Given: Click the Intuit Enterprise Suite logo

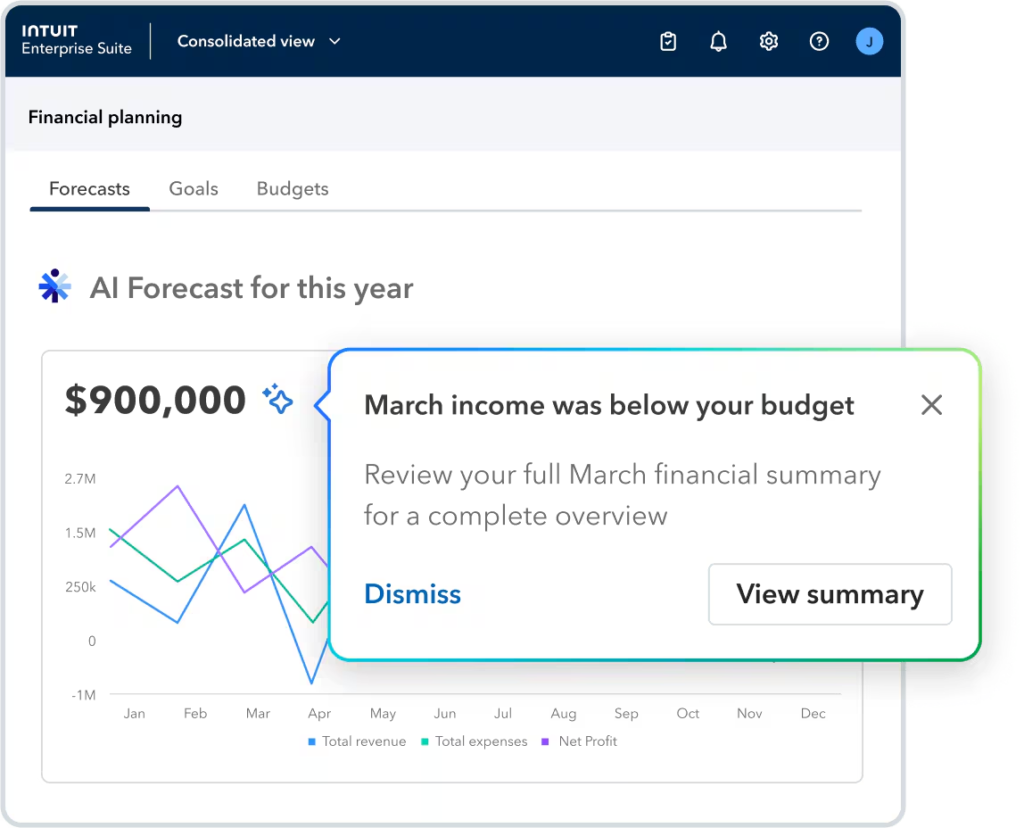Looking at the screenshot, I should [x=76, y=40].
